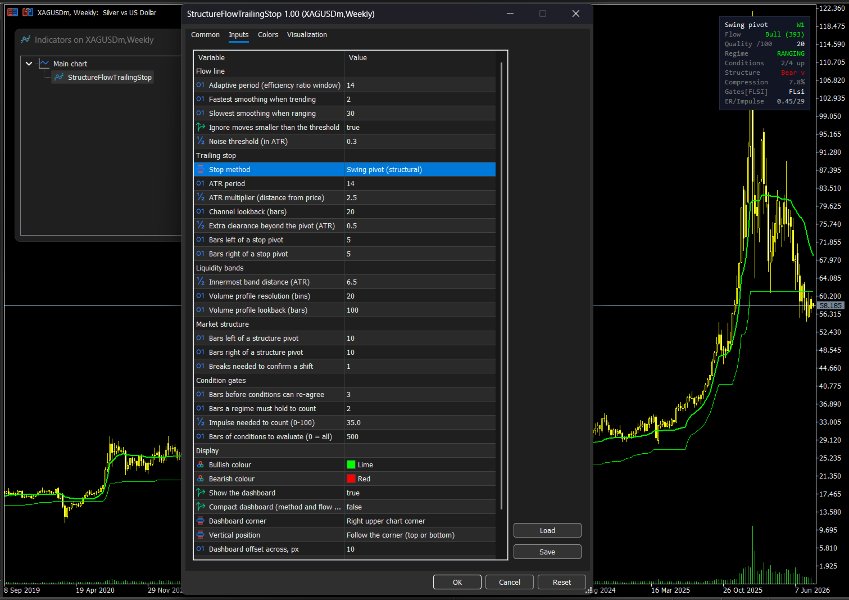Click the integer icon beside Bars left of a stop pivot

click(201, 240)
